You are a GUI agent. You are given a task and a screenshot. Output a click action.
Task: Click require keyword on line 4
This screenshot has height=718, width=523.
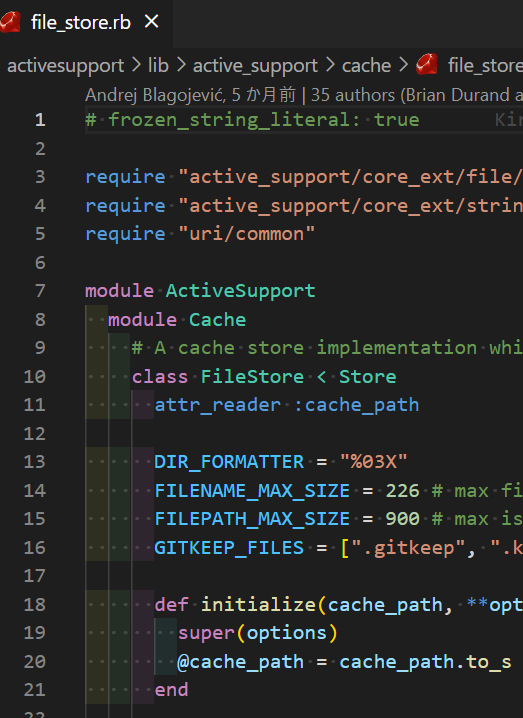point(125,206)
